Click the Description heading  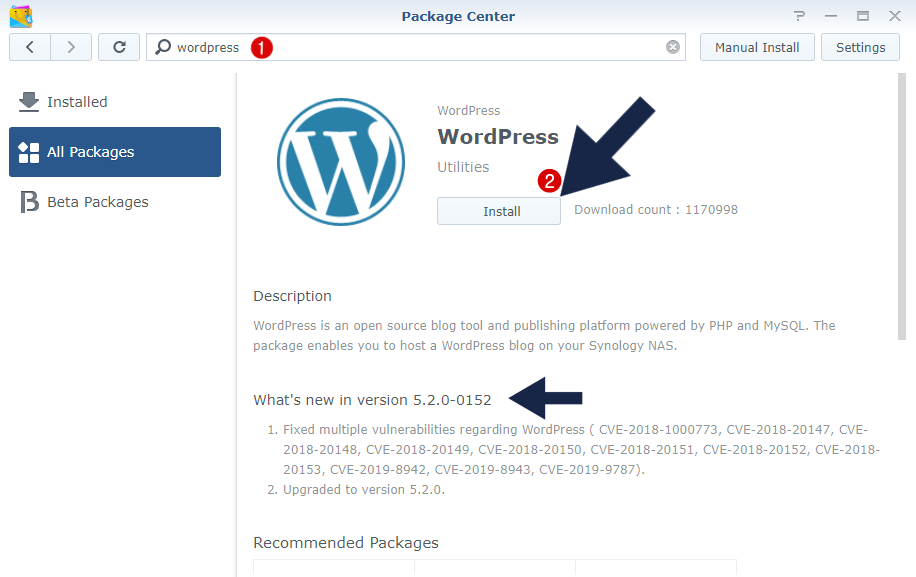(x=292, y=296)
